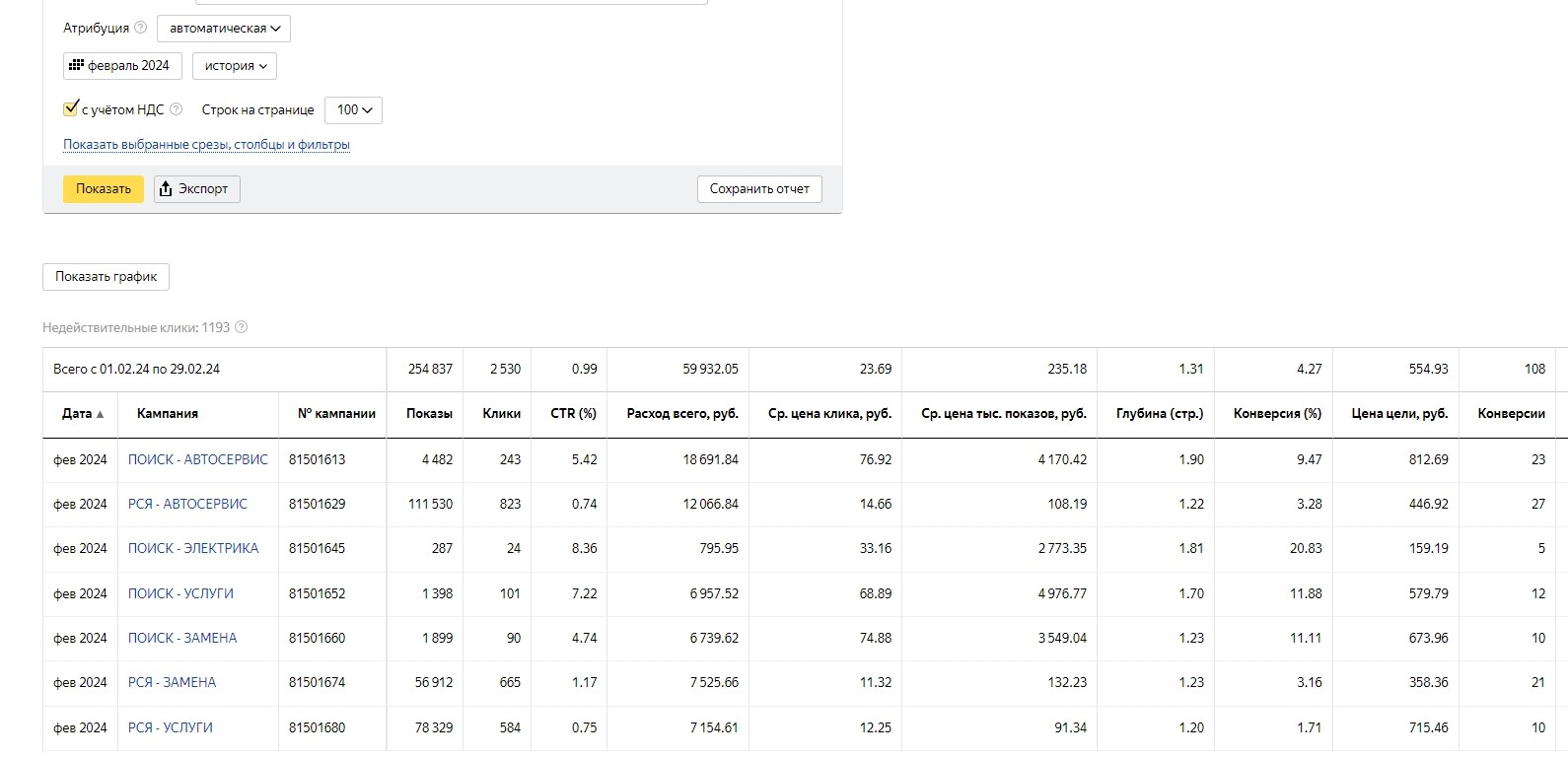Sort by the Расход всего, руб. column header
The width and height of the screenshot is (1568, 758).
pos(682,414)
